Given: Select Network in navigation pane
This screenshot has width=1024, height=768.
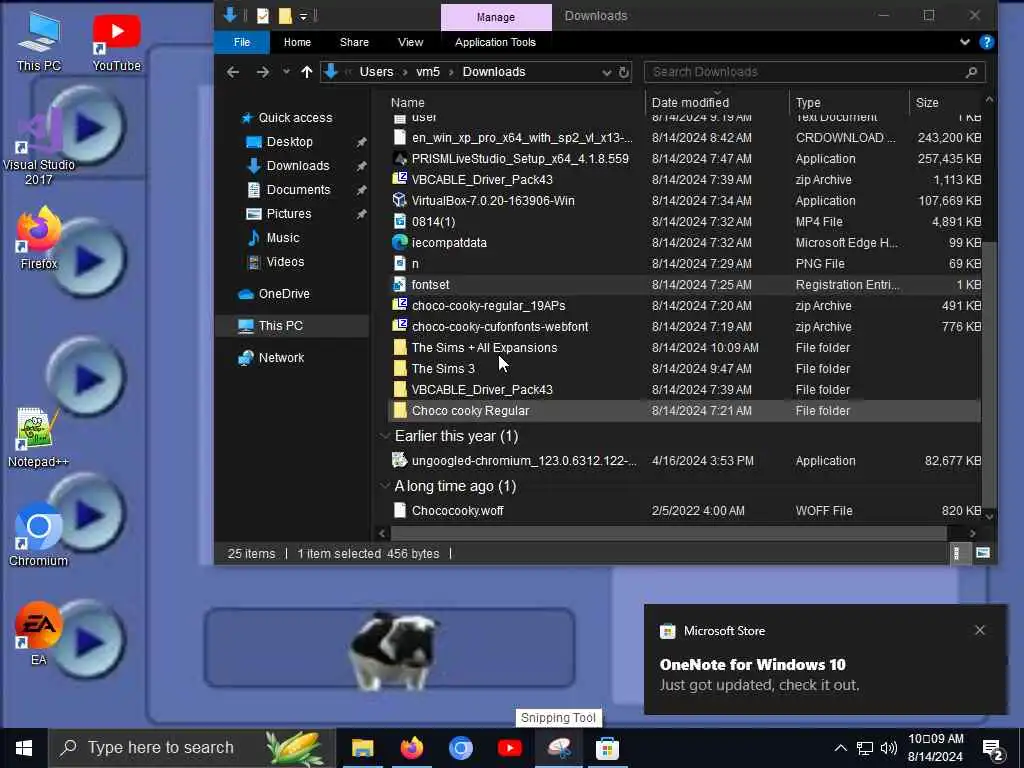Looking at the screenshot, I should [x=281, y=358].
